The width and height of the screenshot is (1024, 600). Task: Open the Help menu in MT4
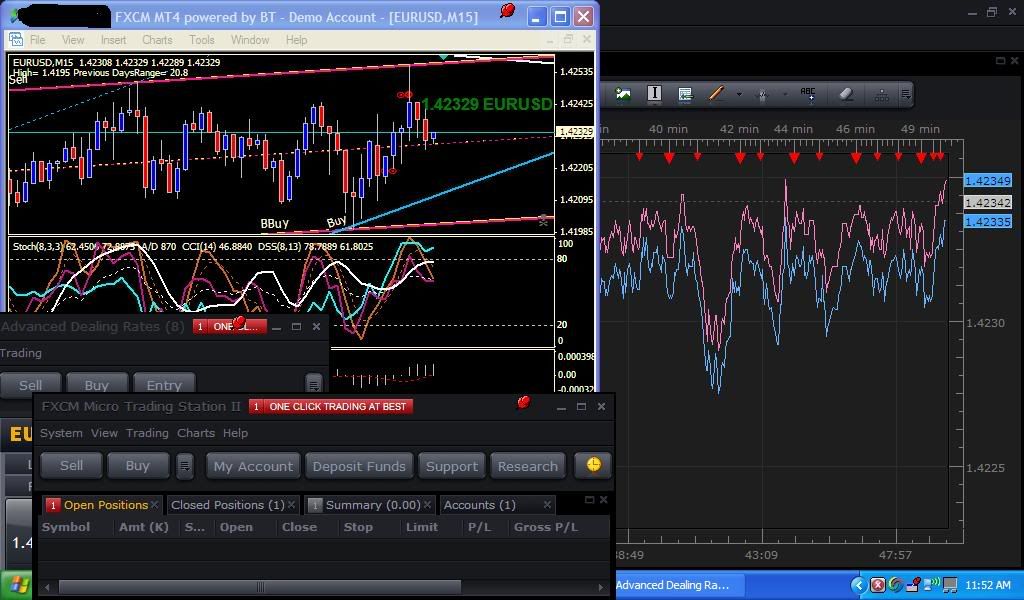click(296, 40)
